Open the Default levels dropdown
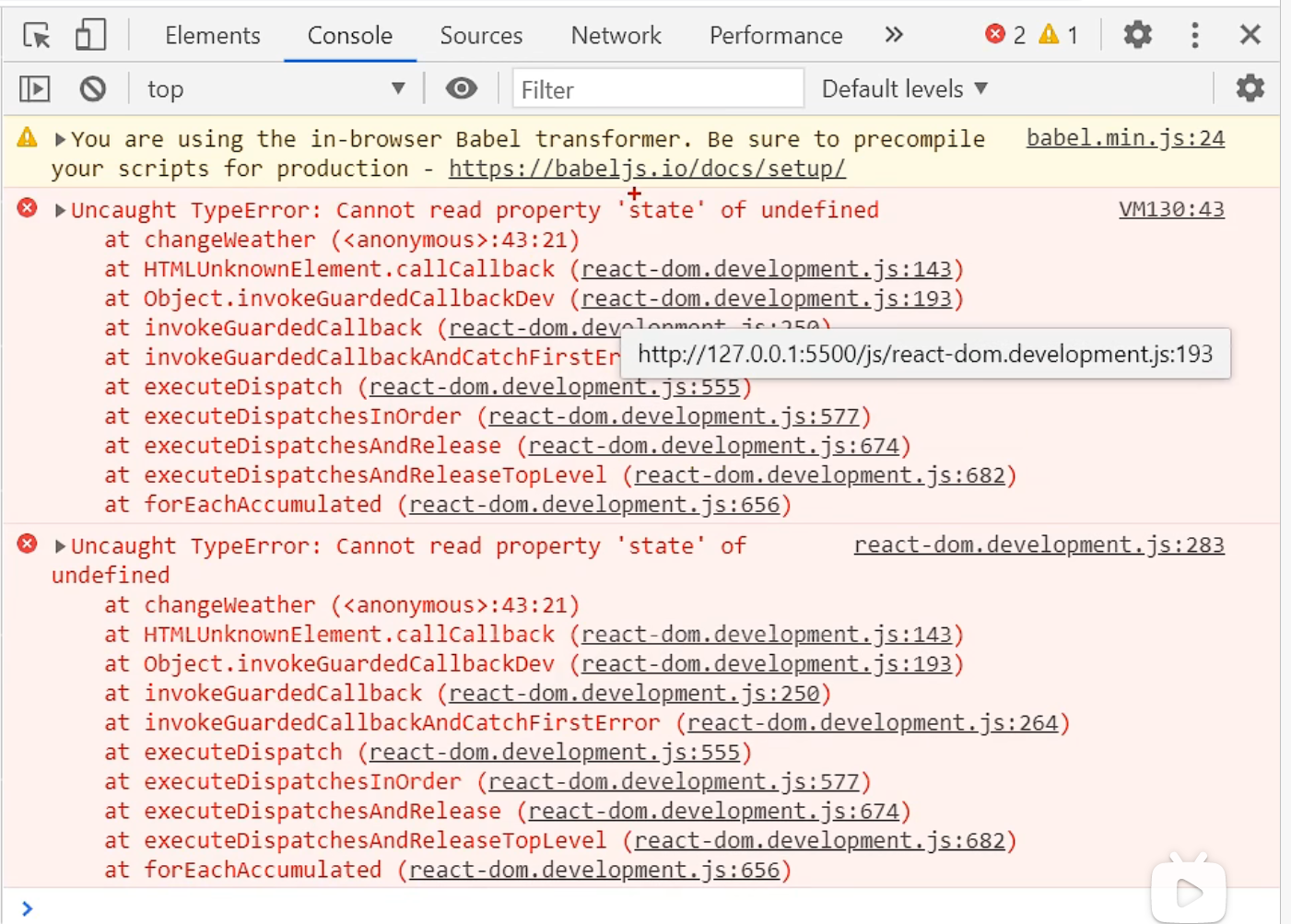 tap(905, 88)
